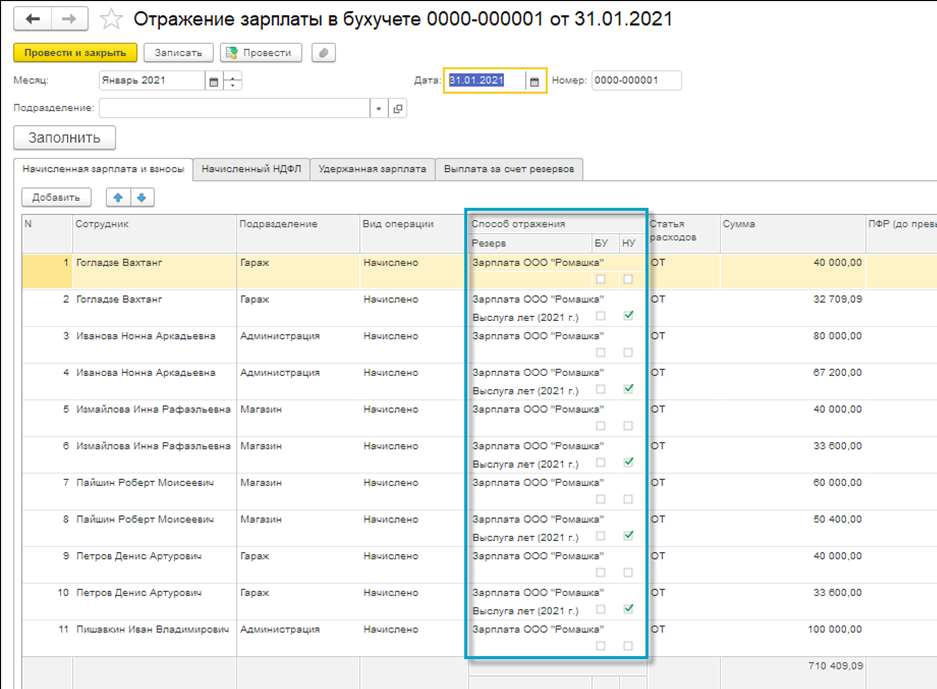Screen dimensions: 937x689
Task: Uncheck НУ checkbox in row 10
Action: pyautogui.click(x=628, y=609)
